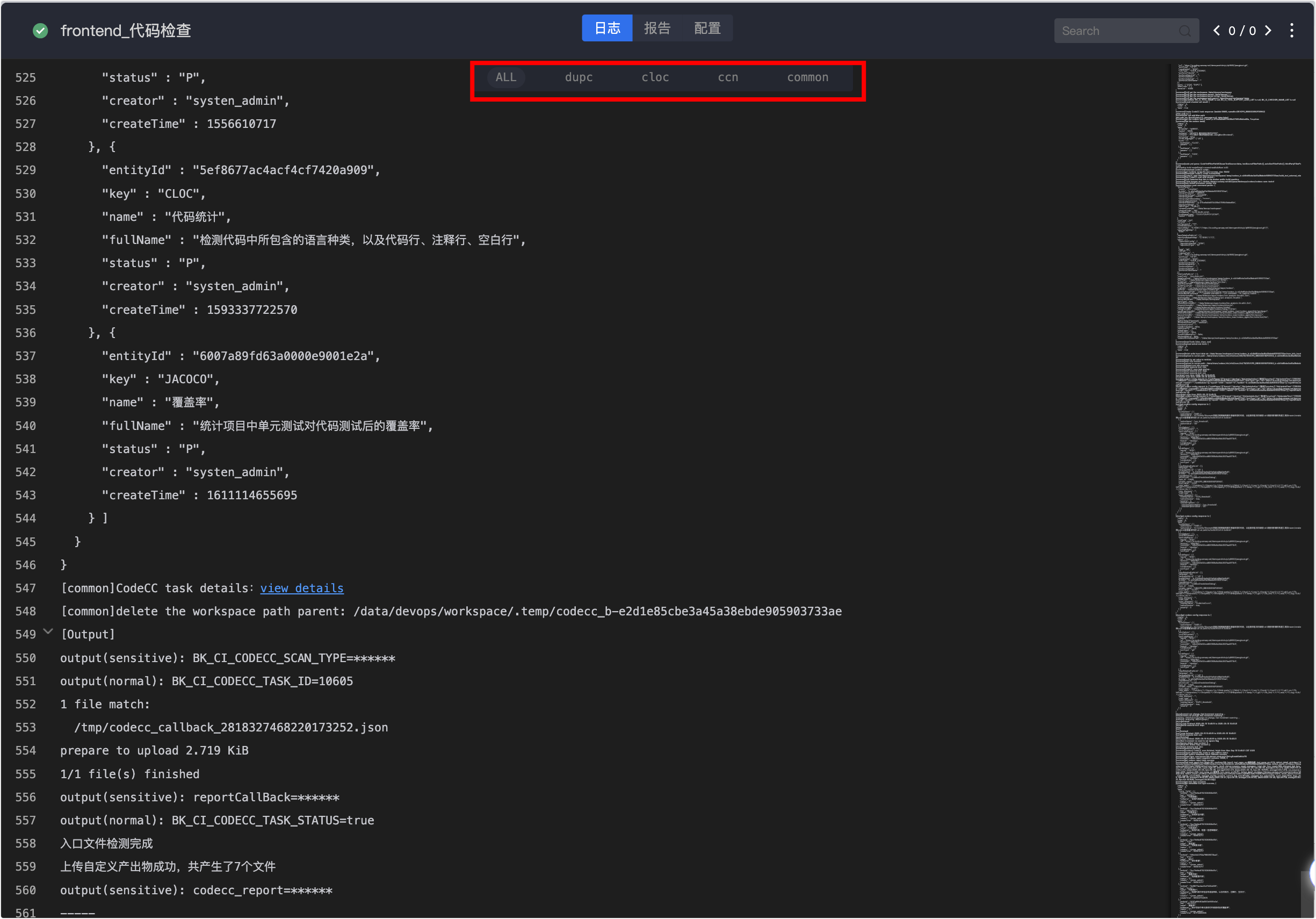Click the search magnifier icon
Viewport: 1316px width, 919px height.
click(1185, 31)
